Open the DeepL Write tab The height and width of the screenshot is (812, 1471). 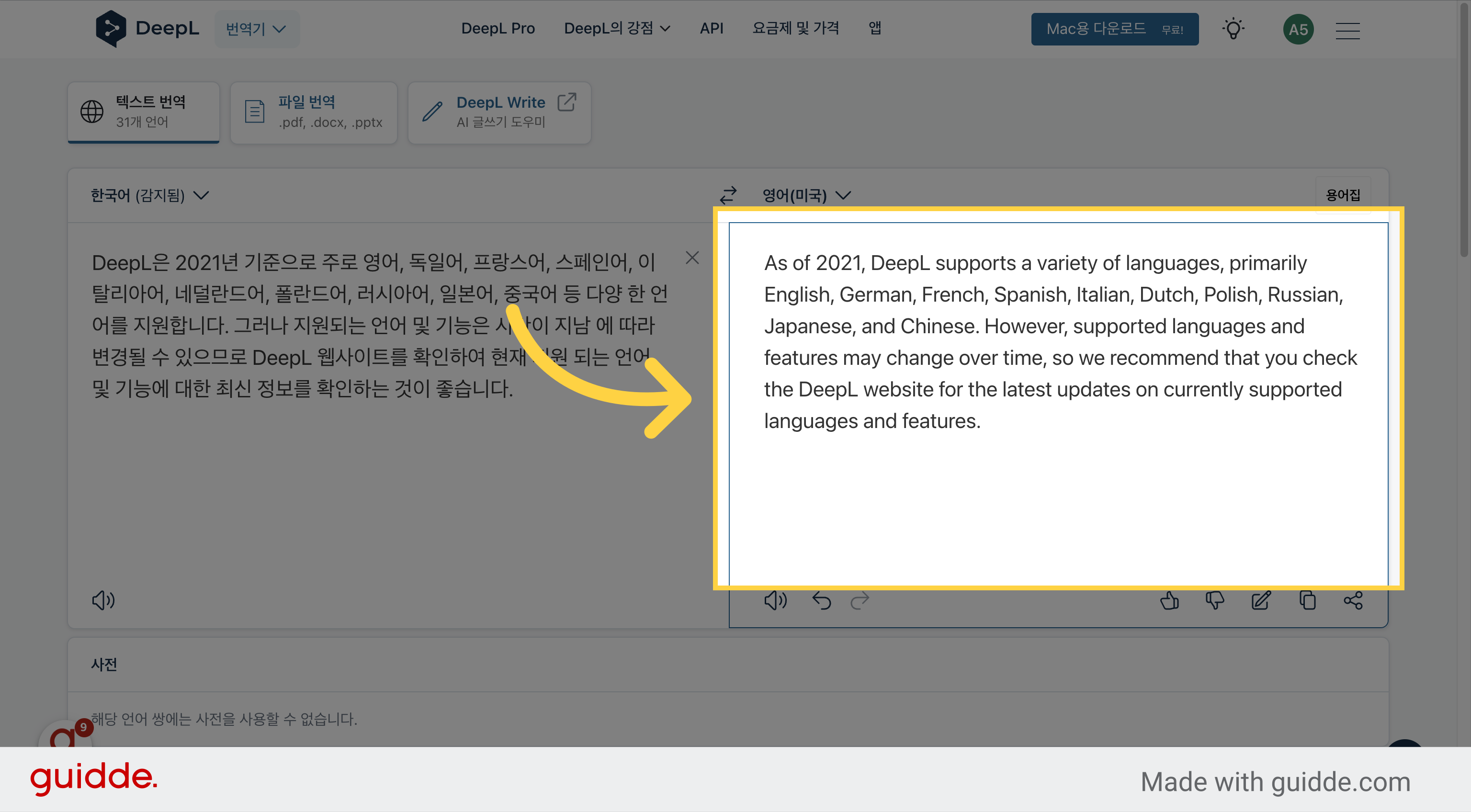pos(499,113)
